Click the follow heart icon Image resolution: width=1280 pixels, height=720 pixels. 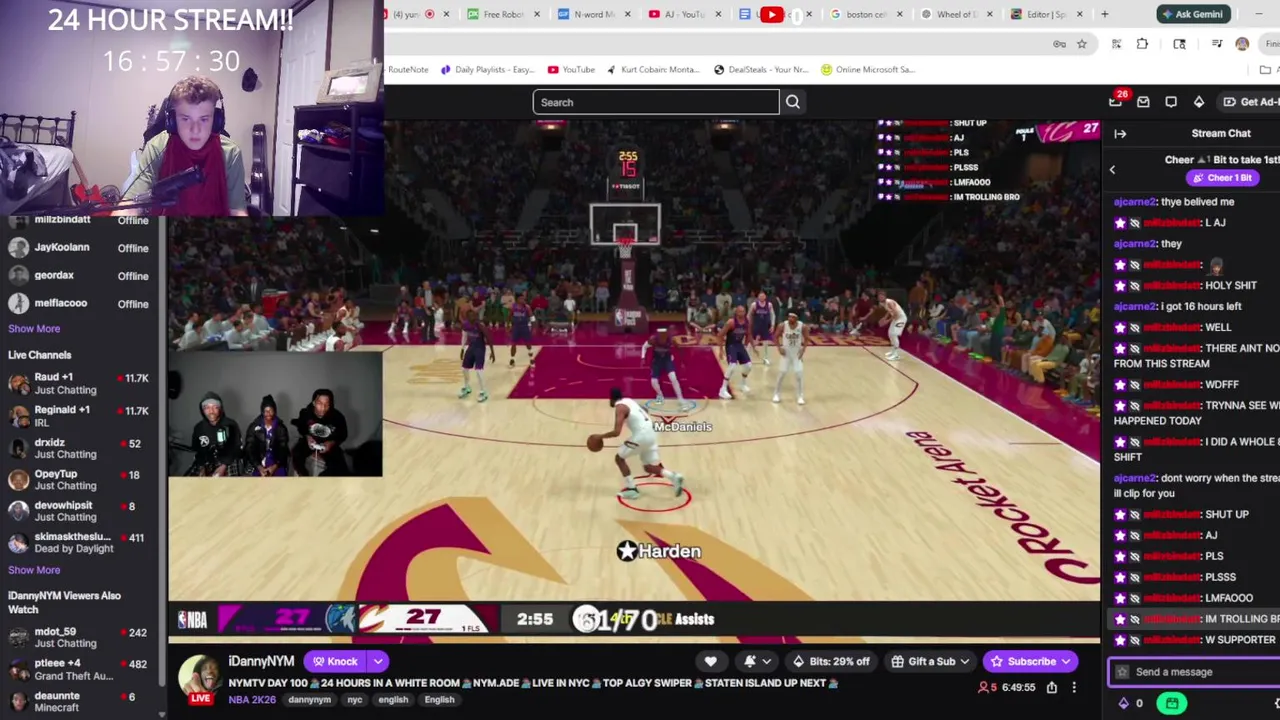(710, 661)
